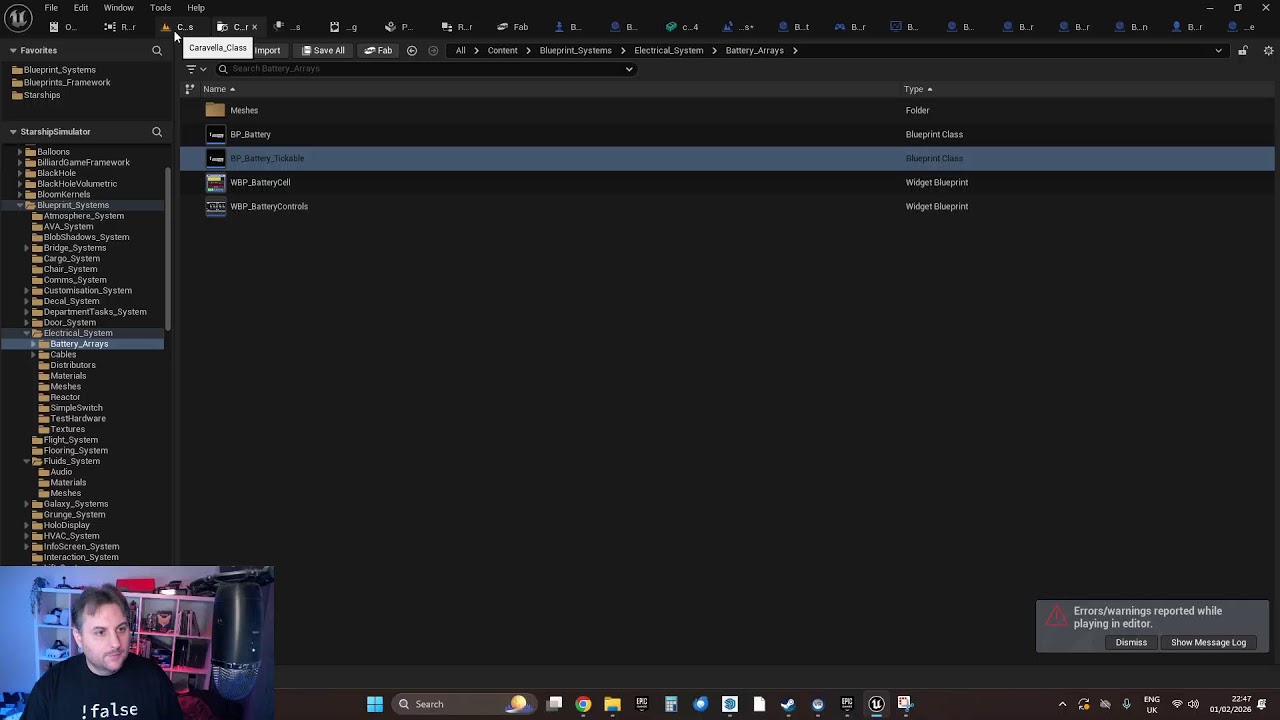This screenshot has height=720, width=1280.
Task: Open the Help menu
Action: [x=196, y=8]
